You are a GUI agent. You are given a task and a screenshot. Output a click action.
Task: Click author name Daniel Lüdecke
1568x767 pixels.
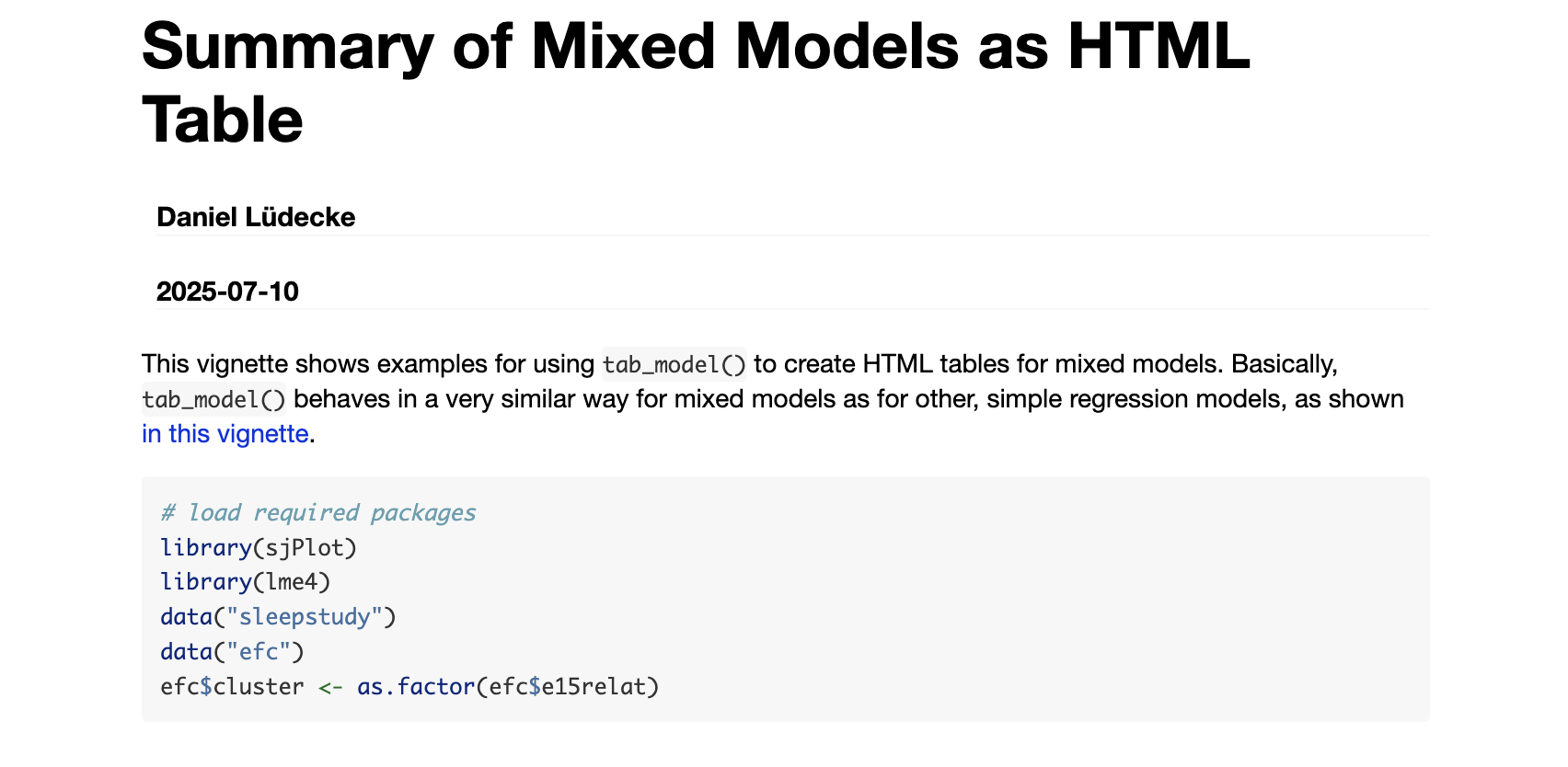point(256,217)
